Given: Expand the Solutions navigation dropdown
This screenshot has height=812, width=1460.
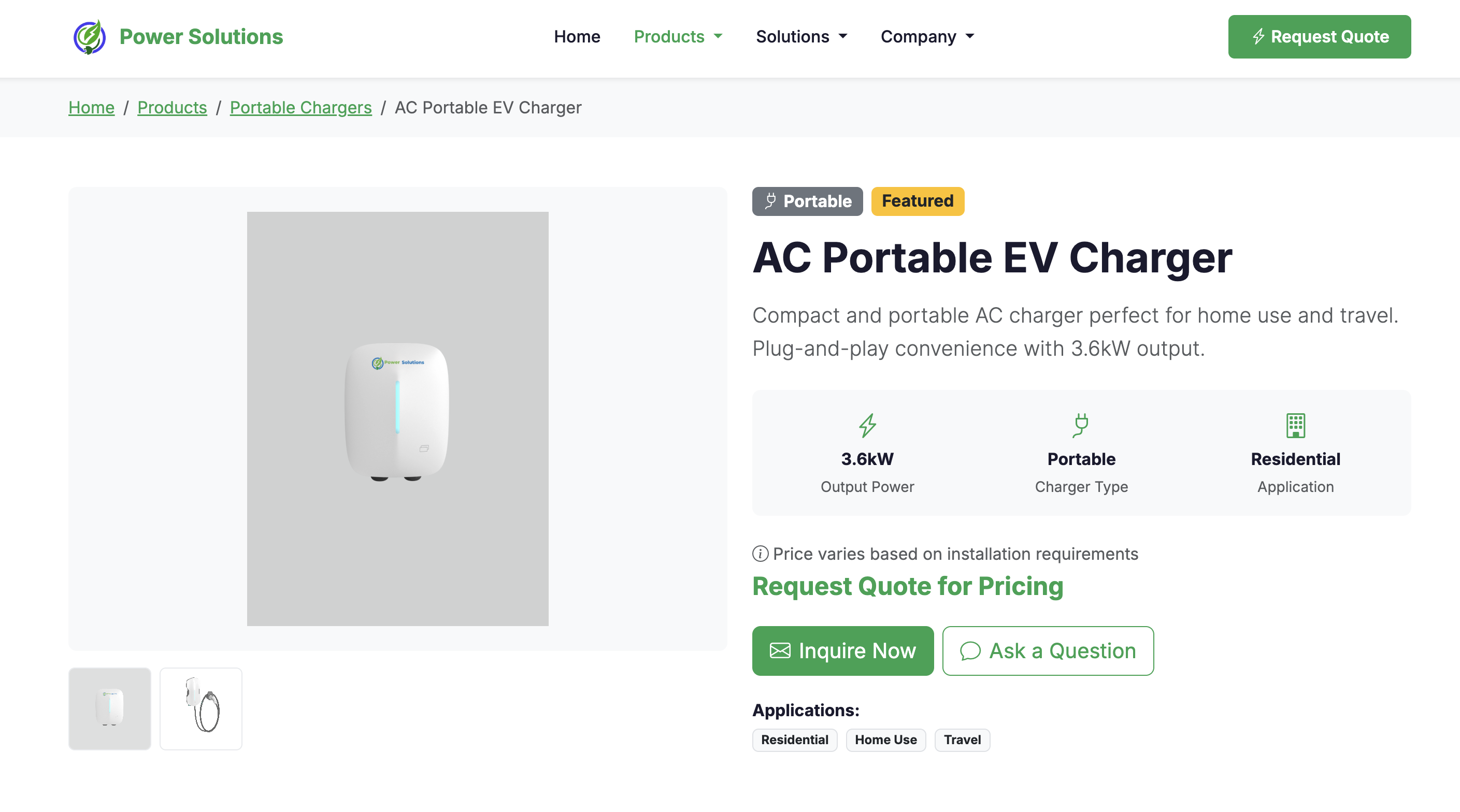Looking at the screenshot, I should (x=801, y=36).
